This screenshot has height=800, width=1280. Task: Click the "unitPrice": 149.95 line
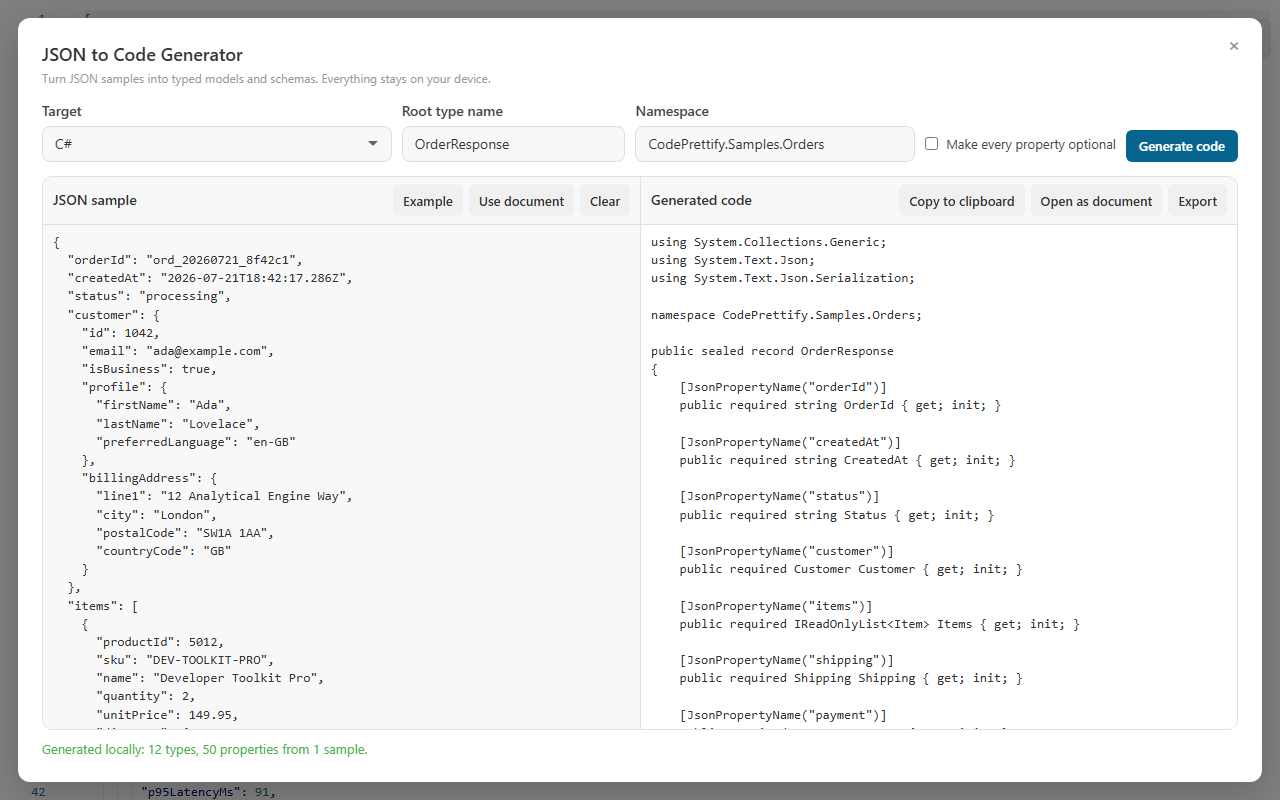pos(167,715)
